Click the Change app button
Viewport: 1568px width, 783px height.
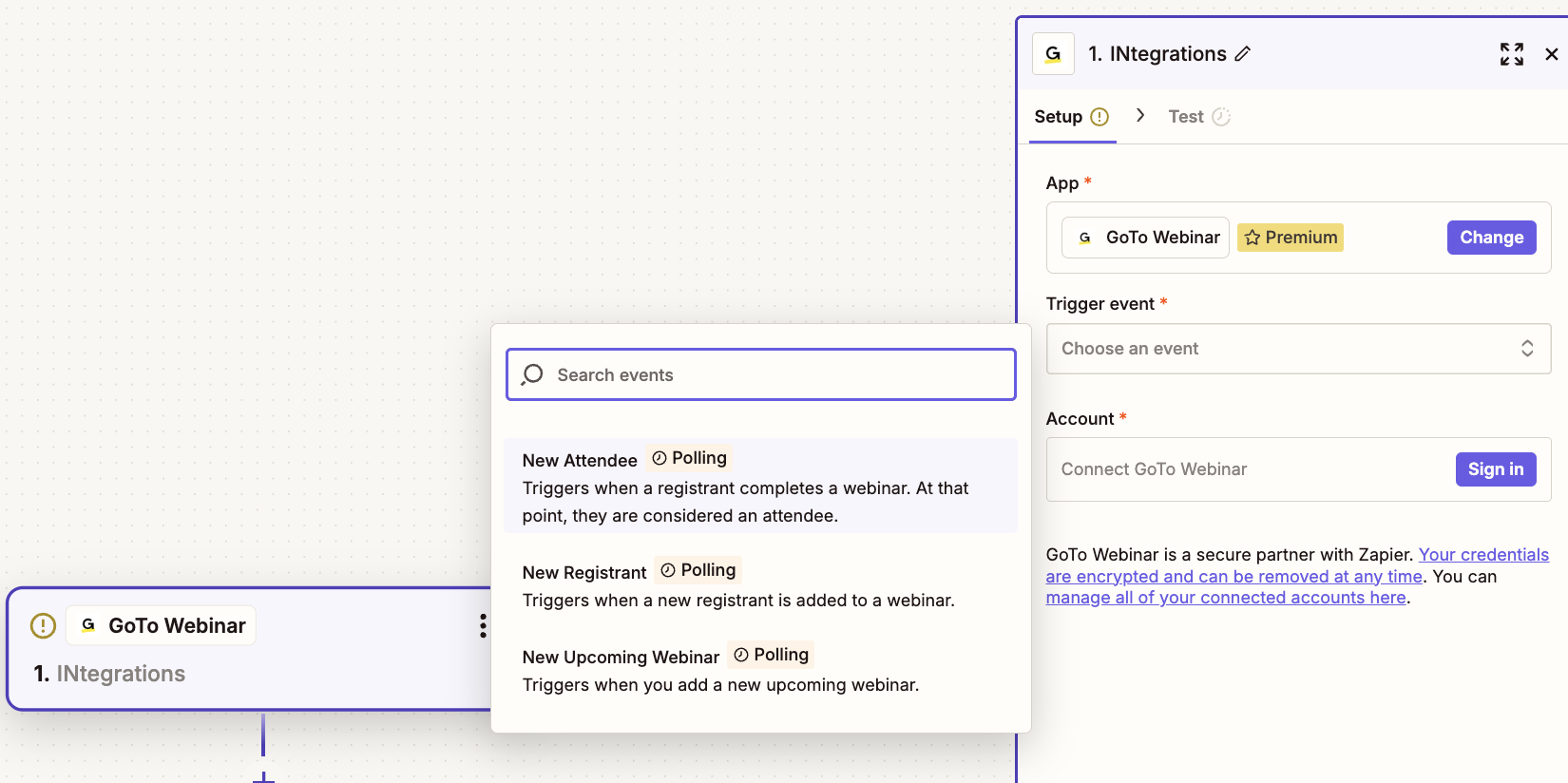click(x=1491, y=238)
